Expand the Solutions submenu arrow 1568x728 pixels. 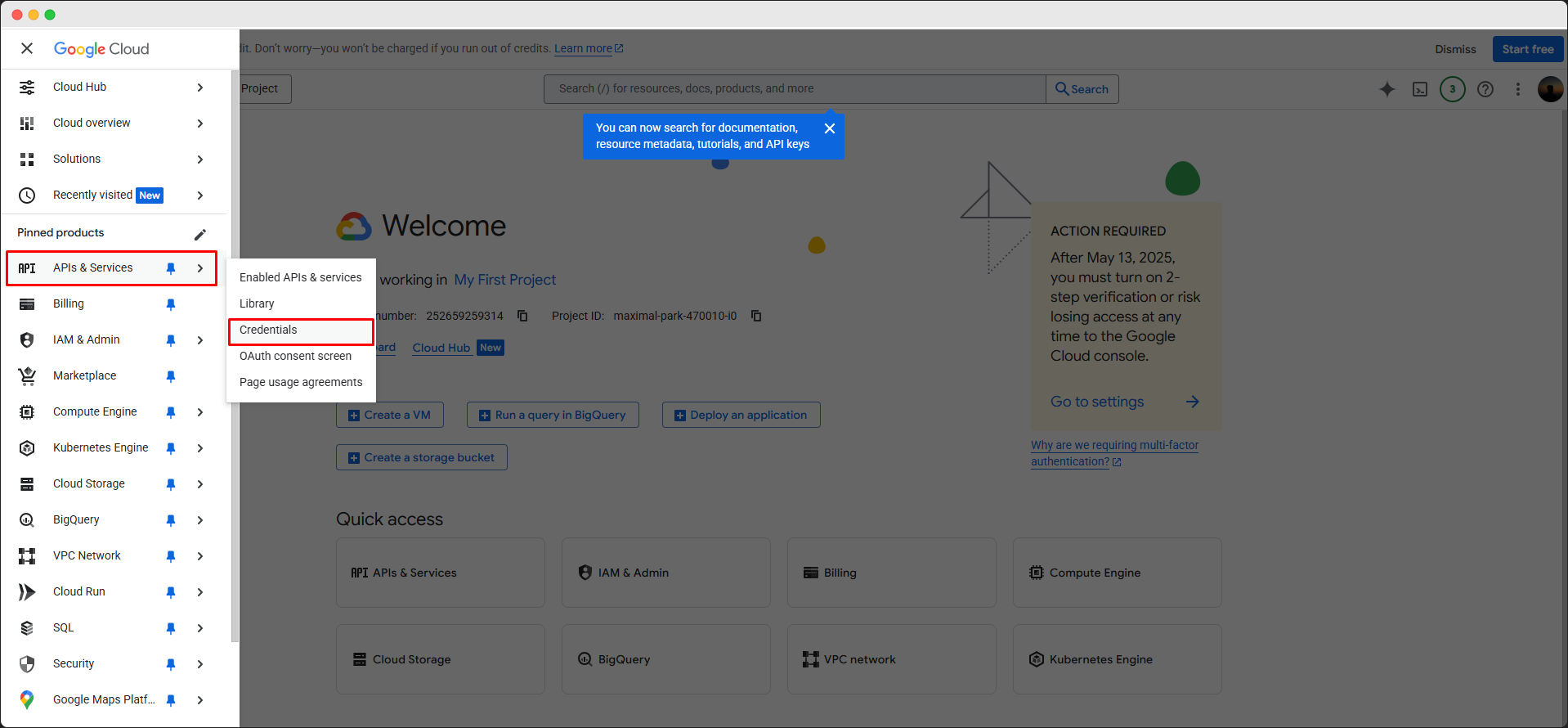200,160
